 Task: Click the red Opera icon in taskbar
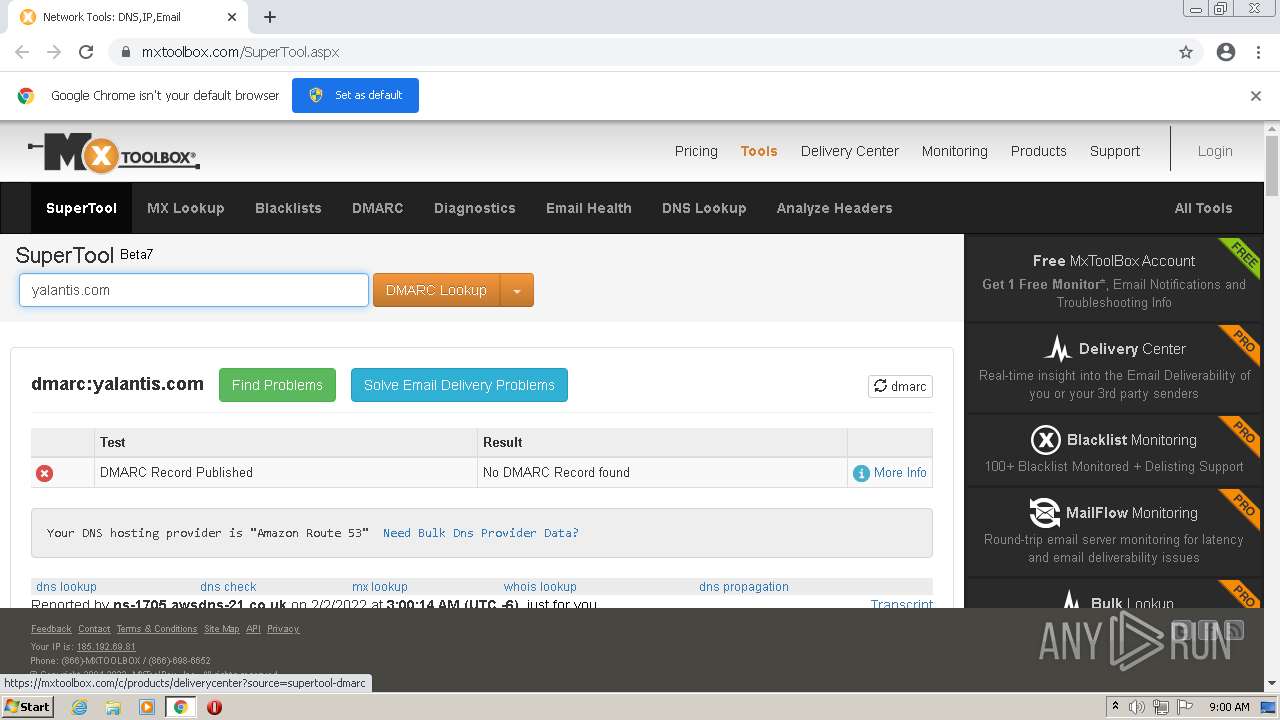pyautogui.click(x=214, y=707)
